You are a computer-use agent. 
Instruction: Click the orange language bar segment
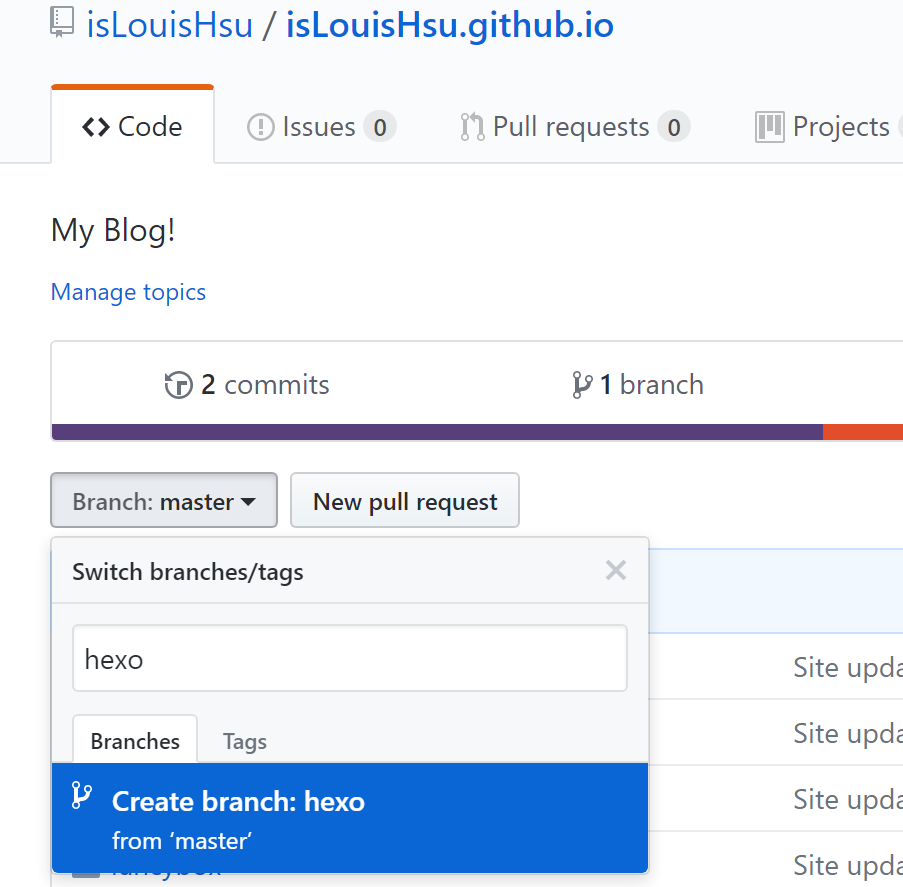click(863, 432)
